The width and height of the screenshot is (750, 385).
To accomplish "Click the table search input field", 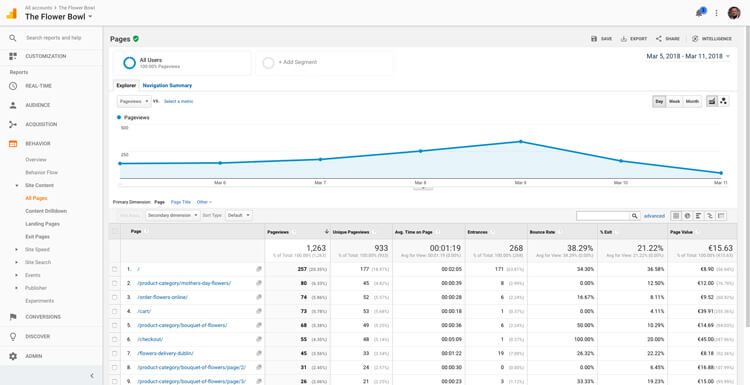I will click(x=603, y=216).
